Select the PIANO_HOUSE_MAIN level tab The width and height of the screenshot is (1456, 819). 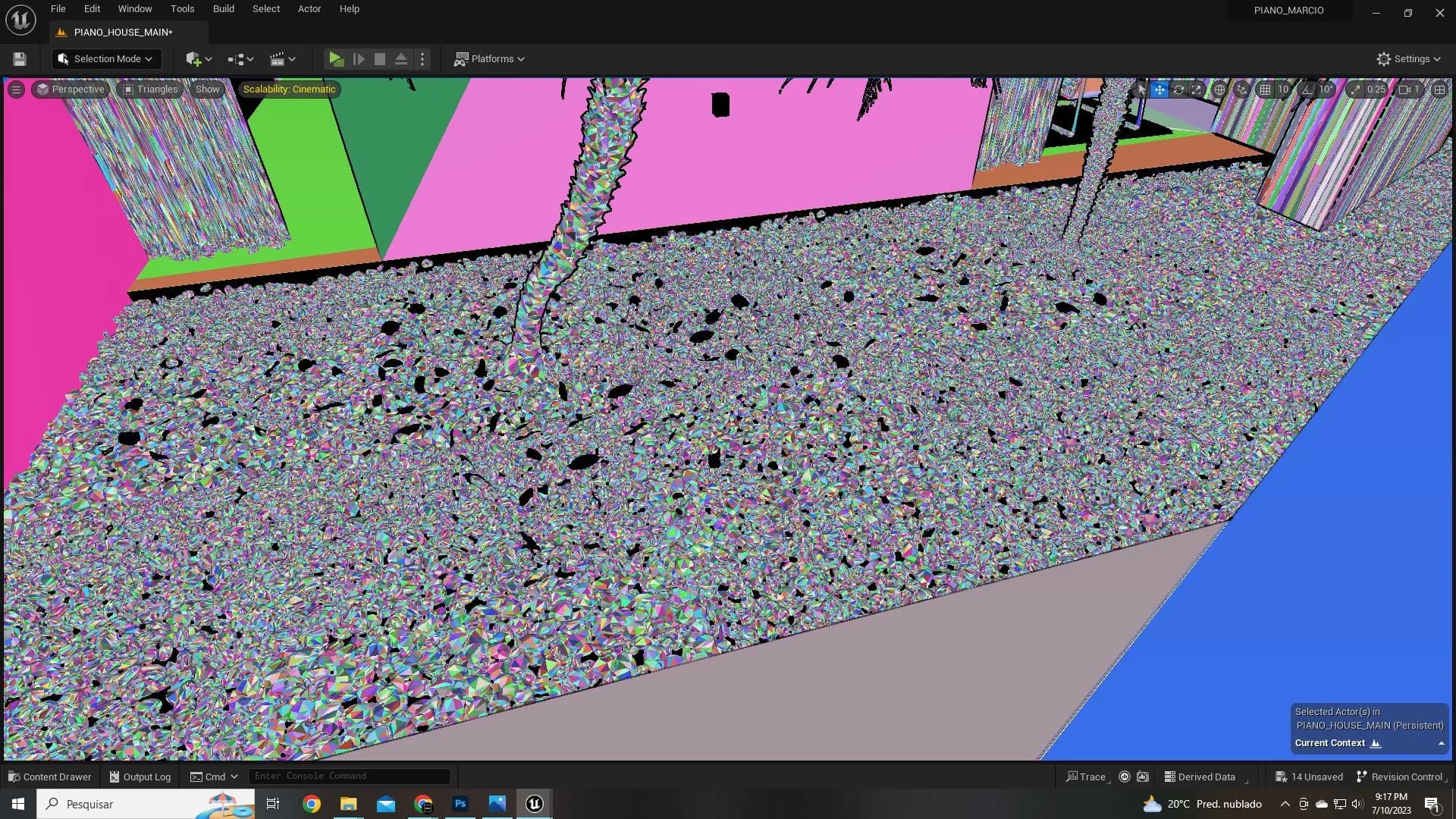[x=123, y=33]
